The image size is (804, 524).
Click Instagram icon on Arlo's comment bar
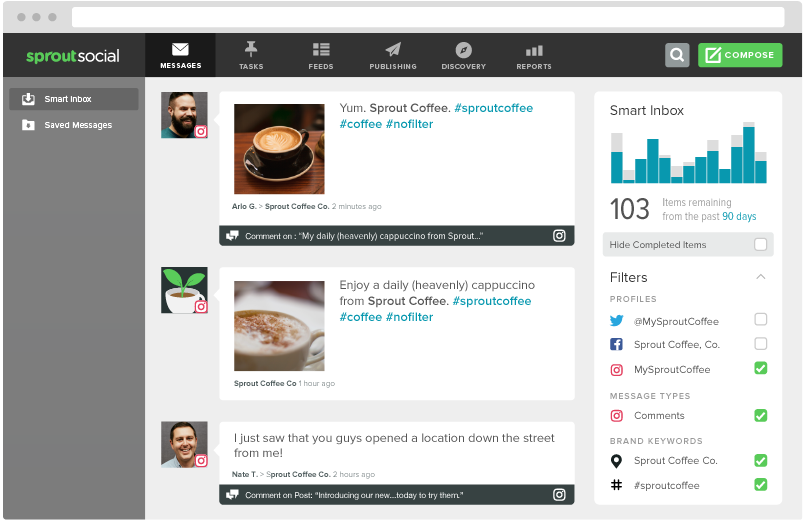click(x=559, y=236)
